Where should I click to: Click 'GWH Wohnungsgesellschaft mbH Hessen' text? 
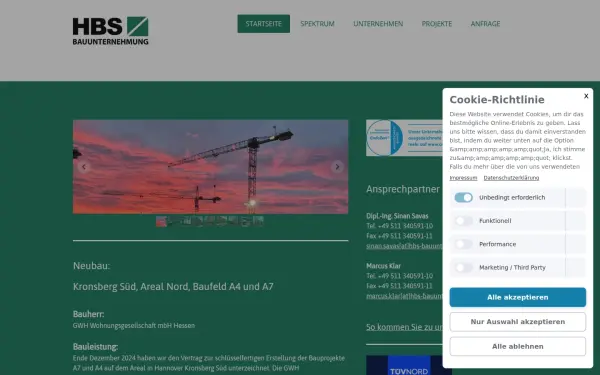click(x=134, y=326)
